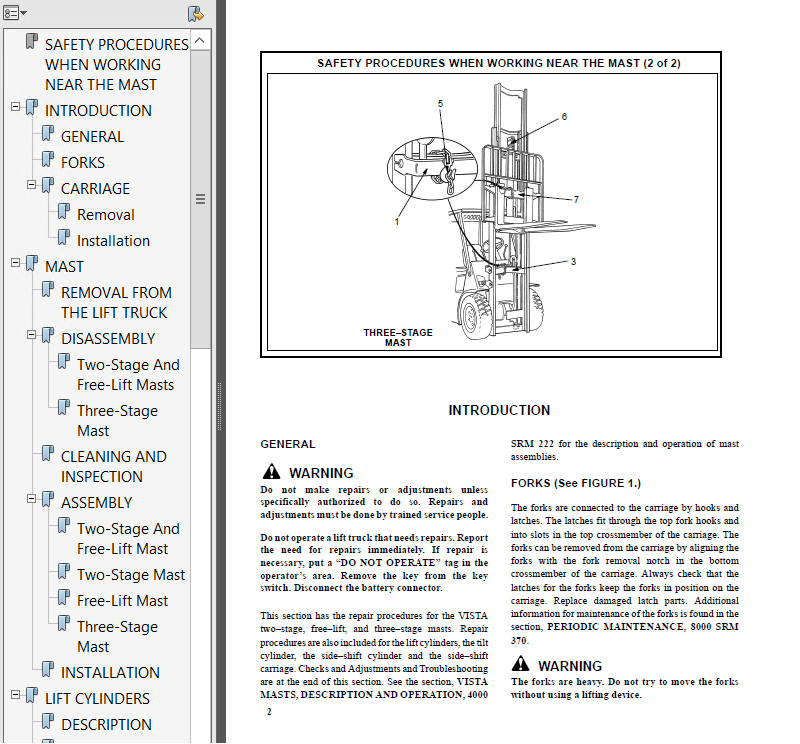800x744 pixels.
Task: Select the MAST bookmark
Action: 64,267
